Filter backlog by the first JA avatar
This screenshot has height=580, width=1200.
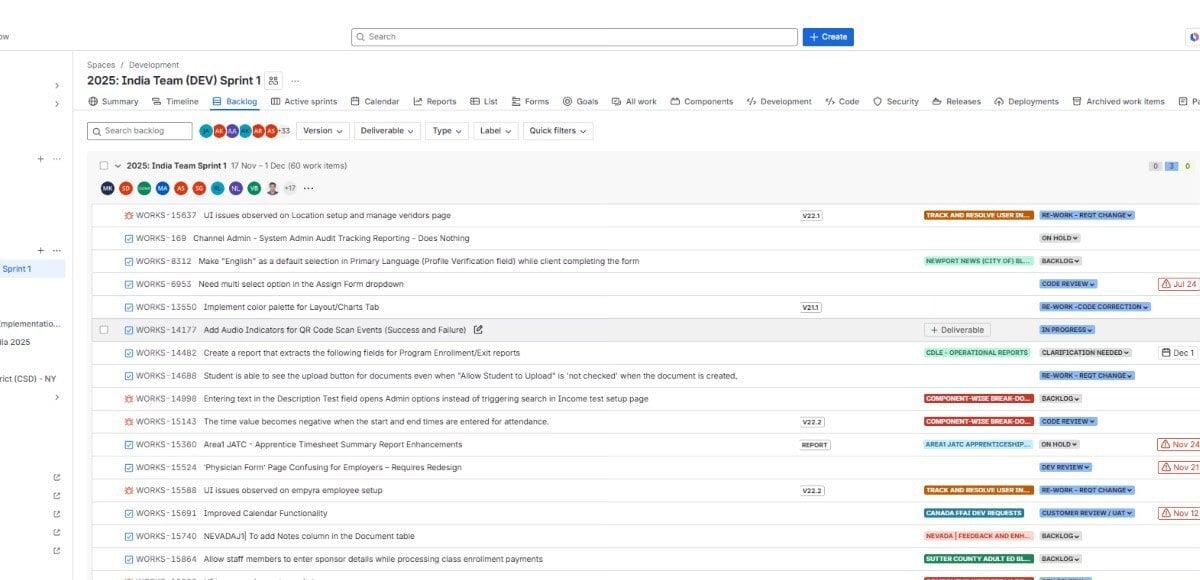206,131
